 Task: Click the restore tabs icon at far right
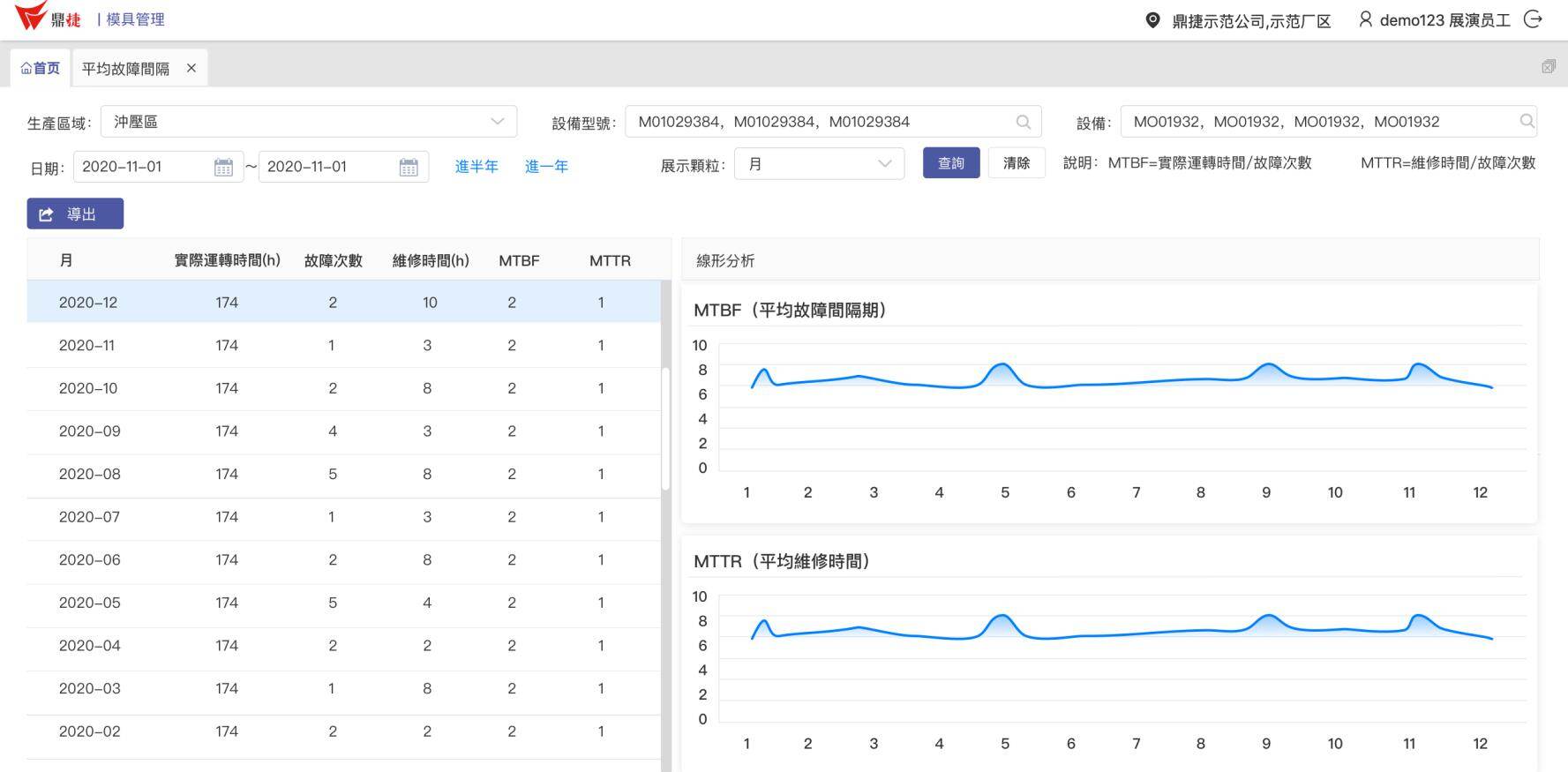(x=1549, y=67)
